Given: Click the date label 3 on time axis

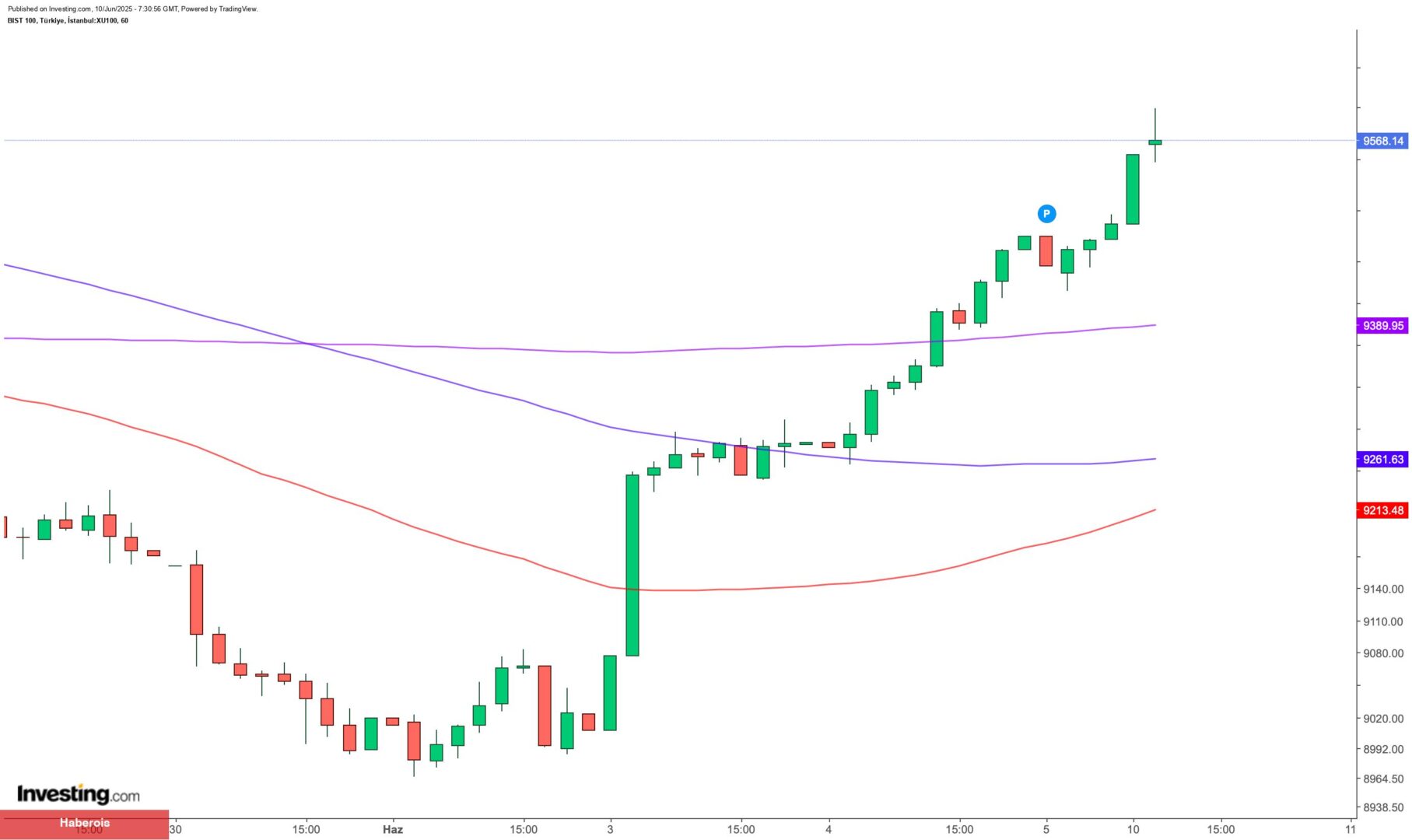Looking at the screenshot, I should [x=610, y=829].
